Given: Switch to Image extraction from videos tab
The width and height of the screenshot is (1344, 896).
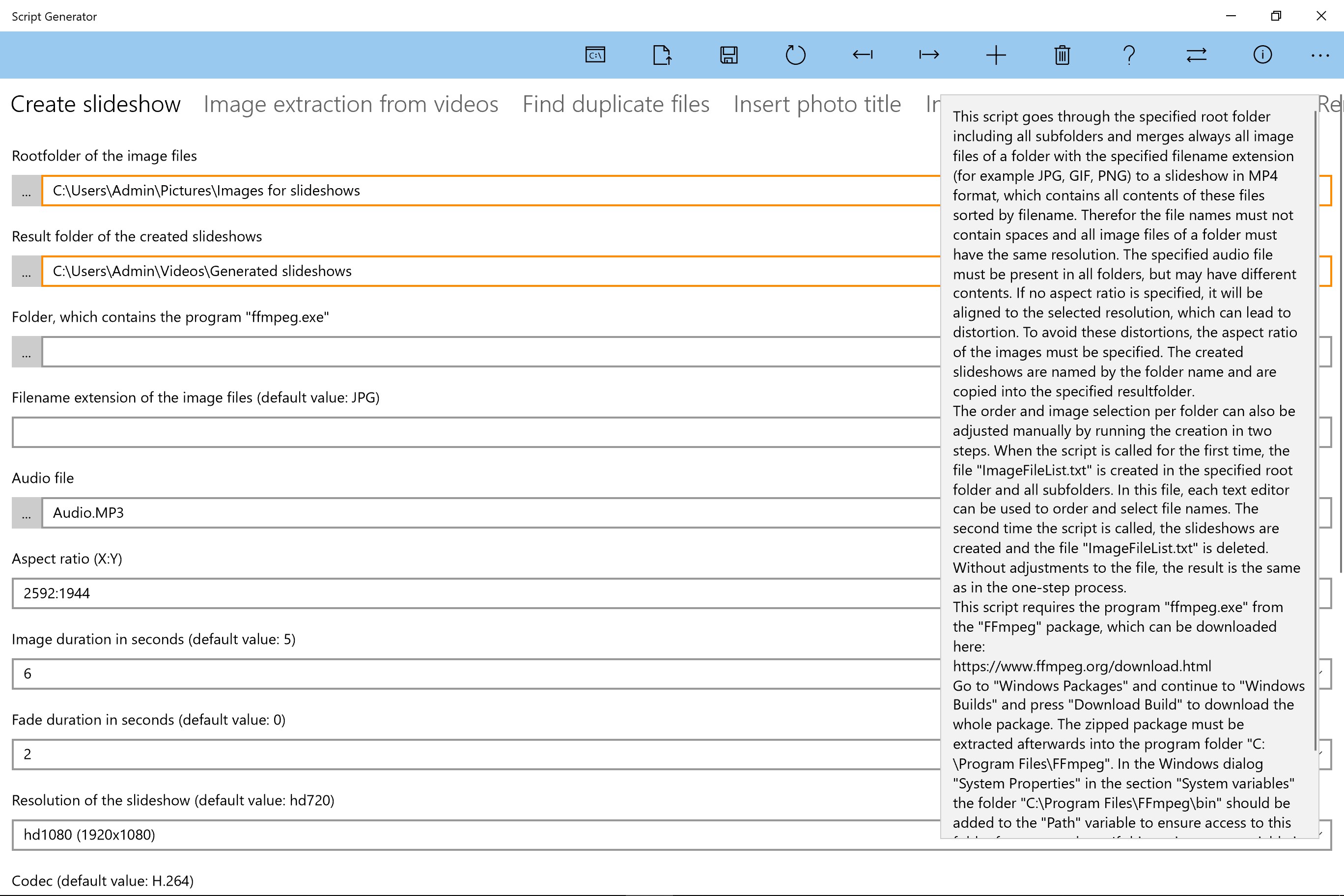Looking at the screenshot, I should [x=351, y=104].
